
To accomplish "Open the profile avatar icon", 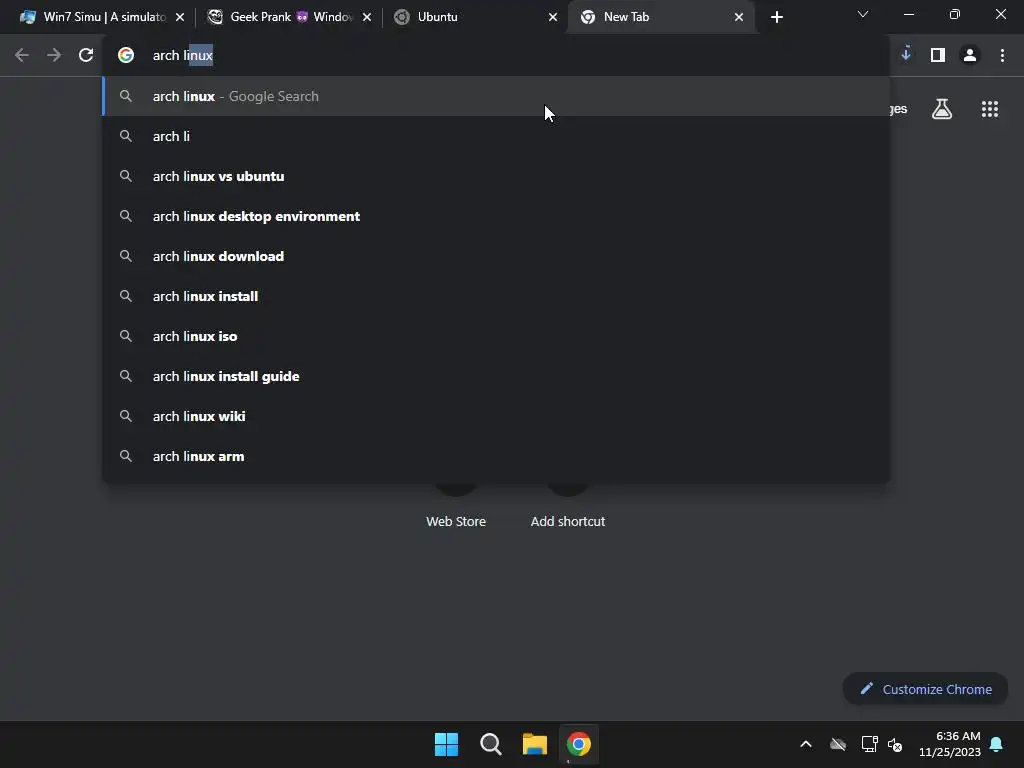I will click(x=970, y=56).
